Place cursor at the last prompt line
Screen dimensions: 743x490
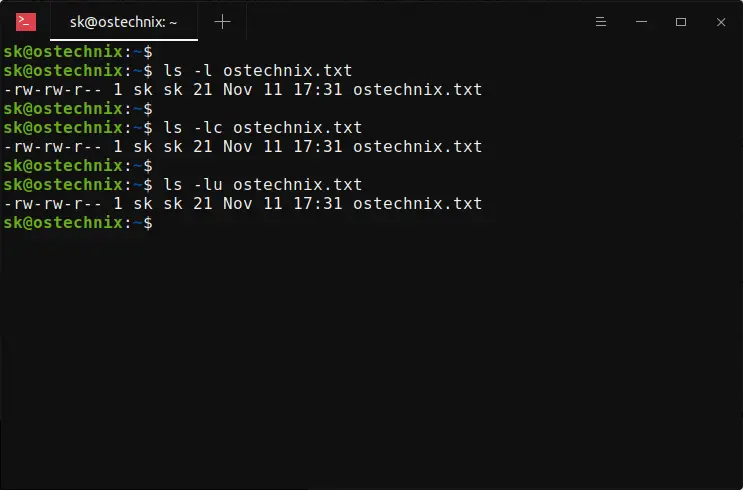click(78, 223)
